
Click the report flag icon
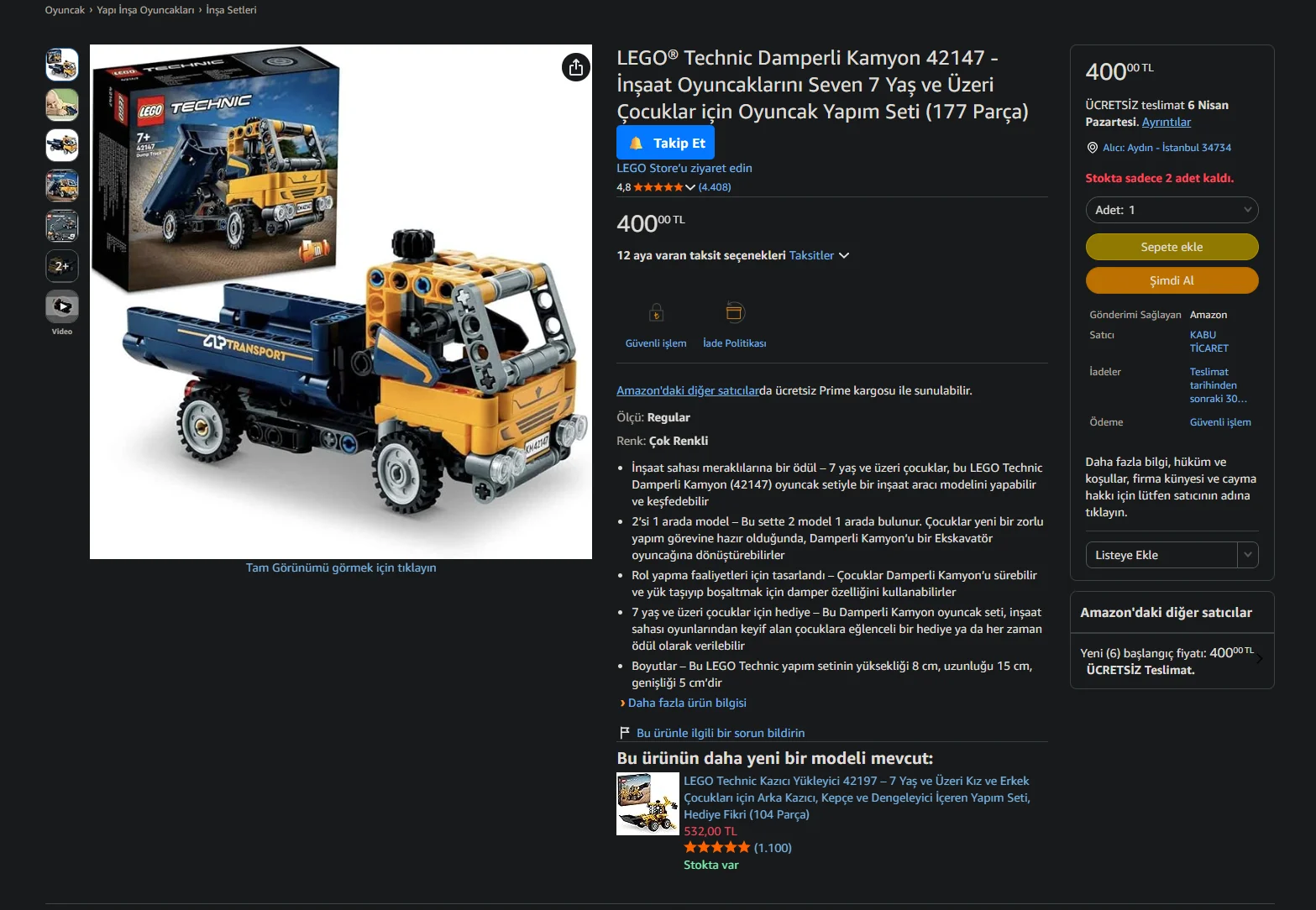pyautogui.click(x=624, y=733)
